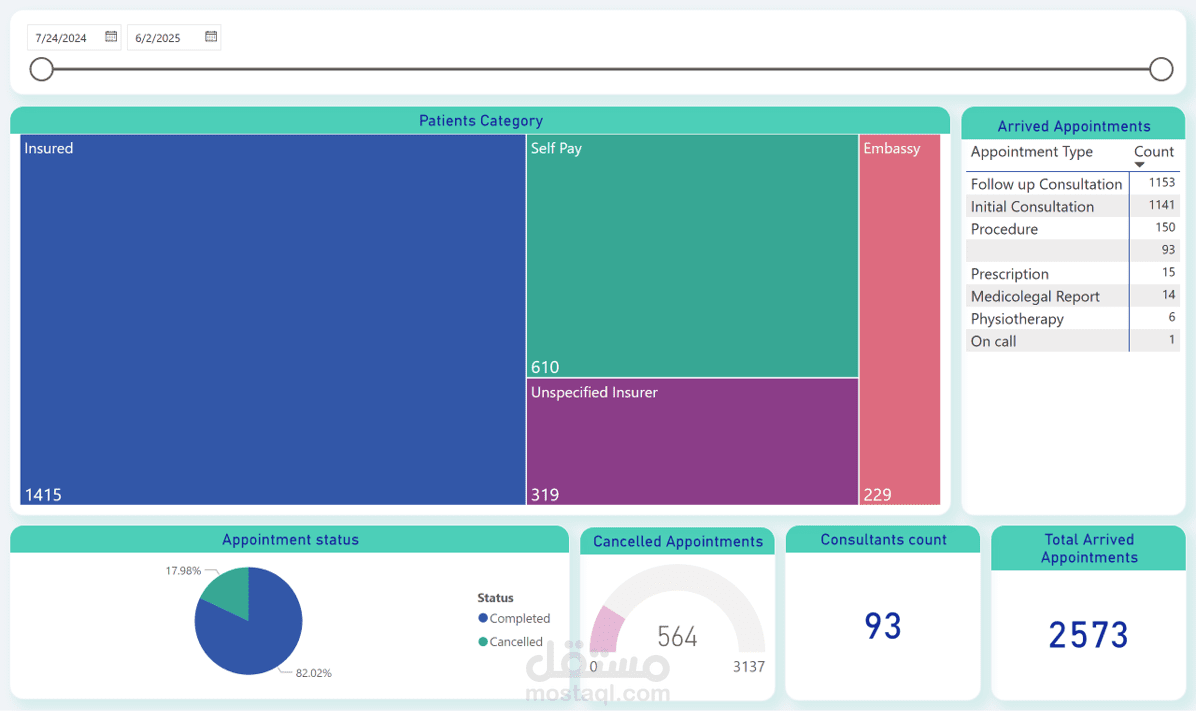Open the end date calendar picker icon
Viewport: 1196px width, 720px height.
point(211,37)
